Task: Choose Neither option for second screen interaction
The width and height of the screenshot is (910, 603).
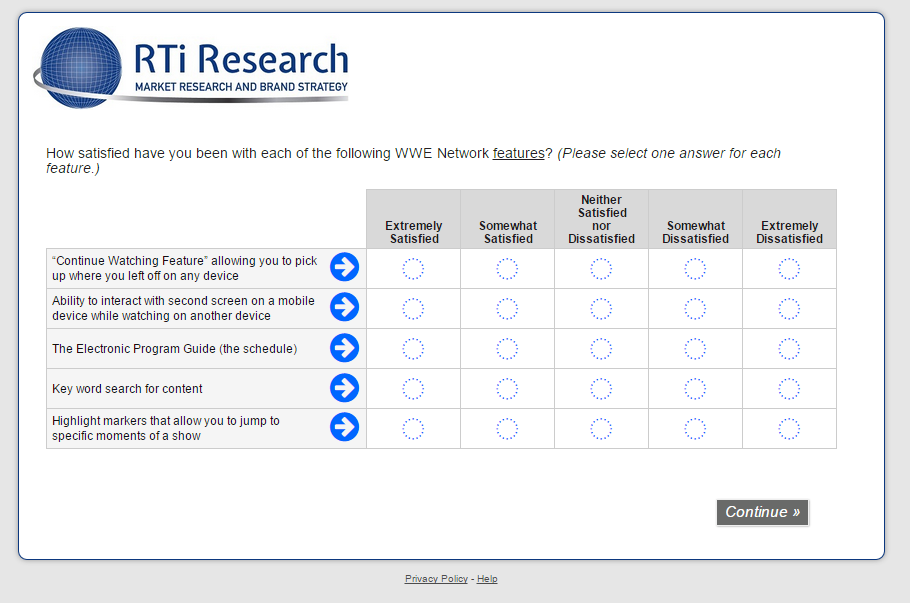Action: [x=601, y=309]
